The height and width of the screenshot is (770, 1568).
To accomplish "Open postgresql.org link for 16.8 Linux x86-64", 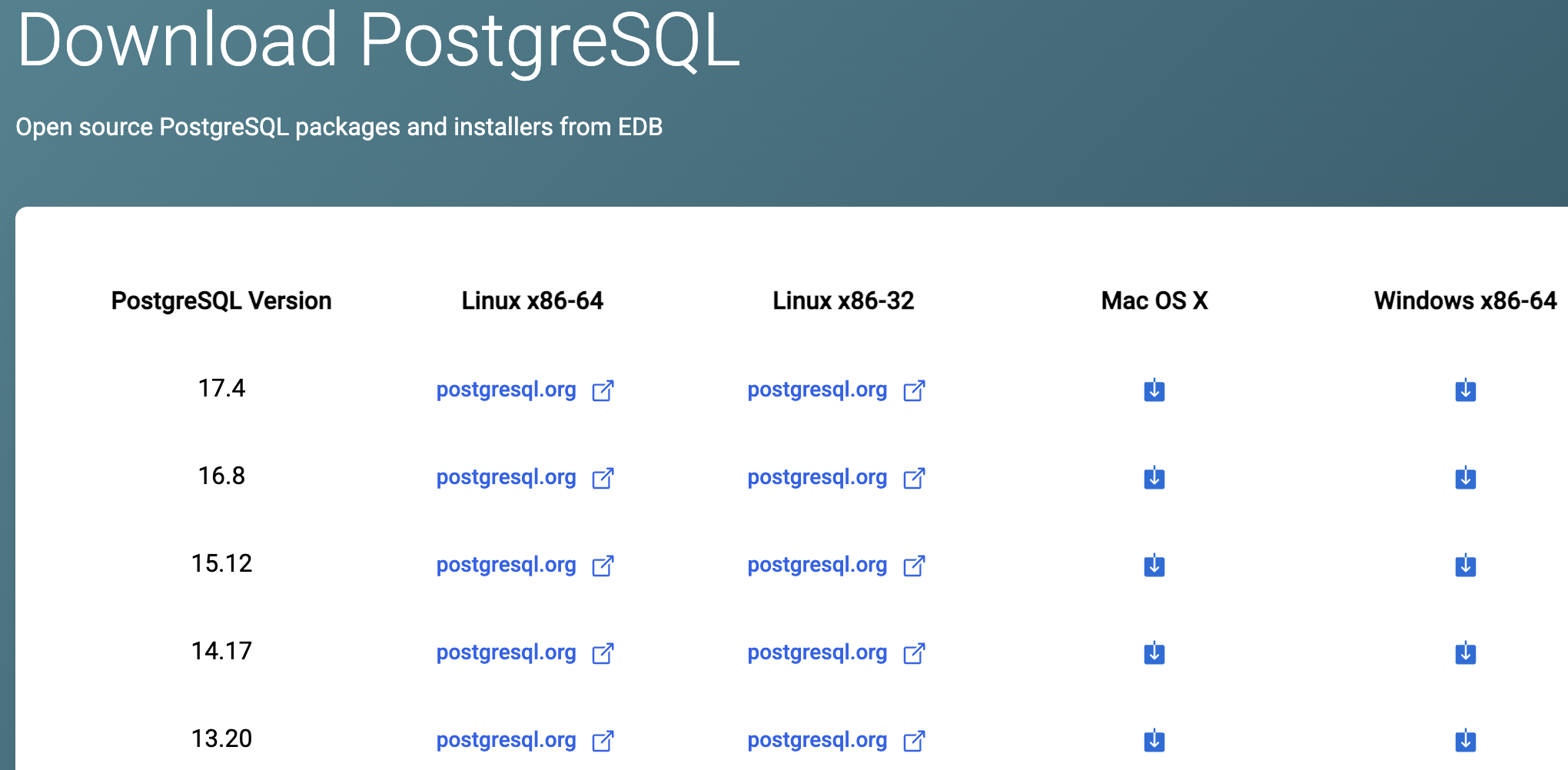I will [506, 477].
